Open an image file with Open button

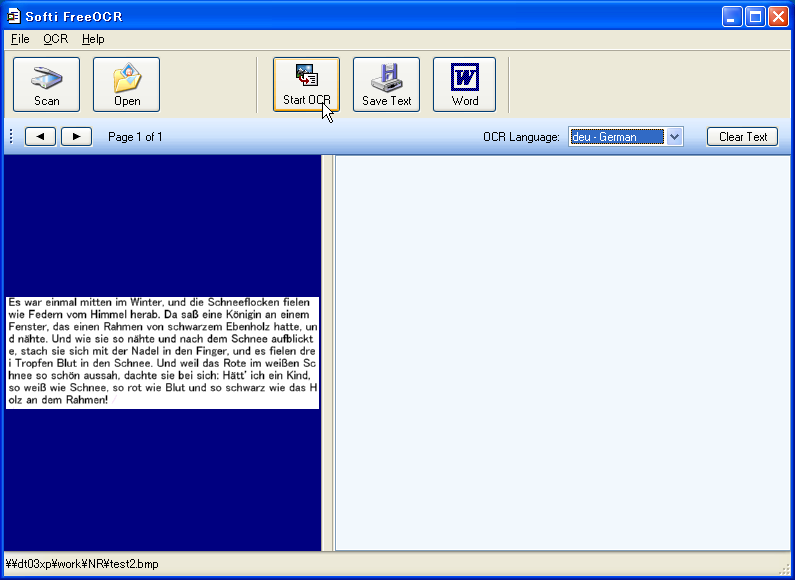tap(126, 84)
